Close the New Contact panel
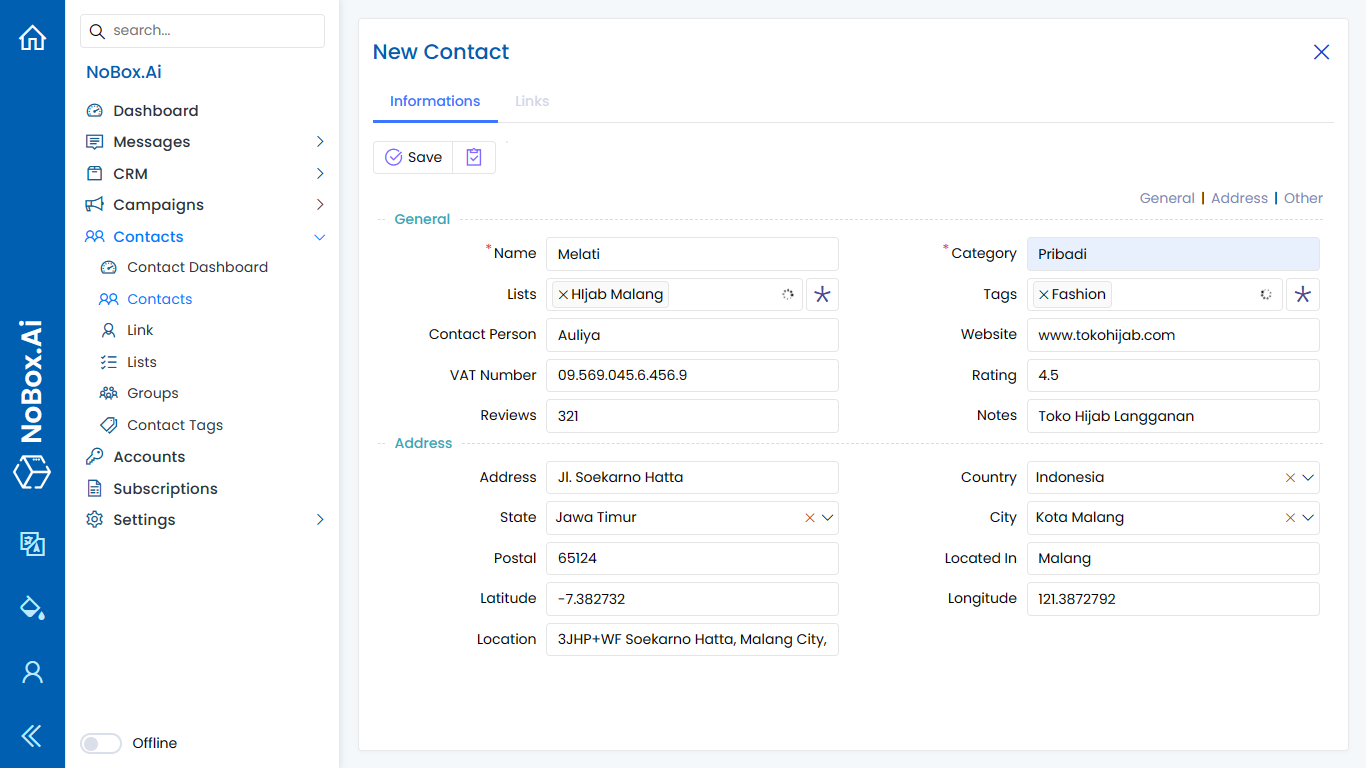Image resolution: width=1366 pixels, height=768 pixels. point(1321,52)
